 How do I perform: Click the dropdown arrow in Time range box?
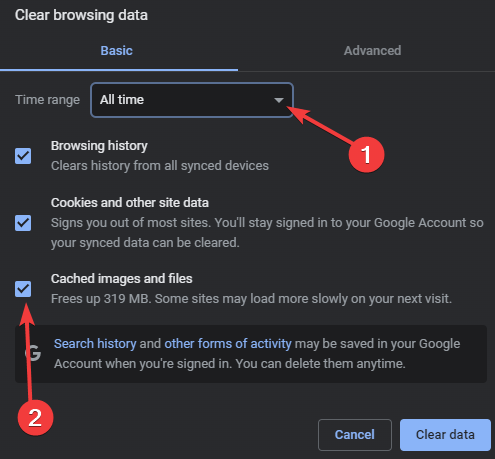pyautogui.click(x=278, y=100)
